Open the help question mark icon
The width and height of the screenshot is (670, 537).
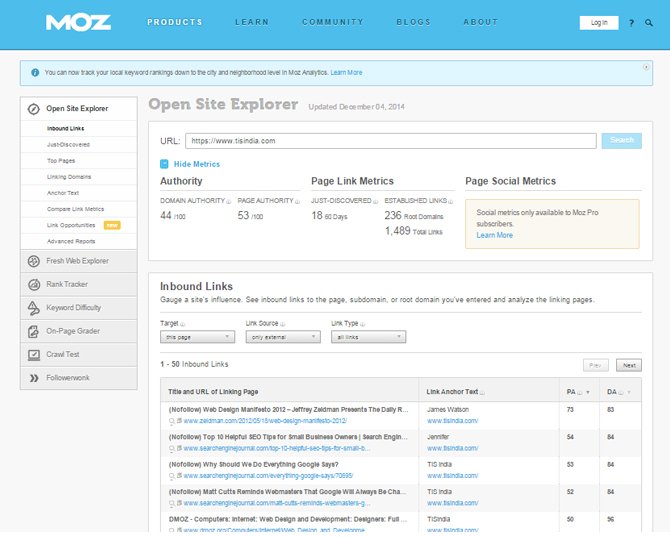(632, 23)
